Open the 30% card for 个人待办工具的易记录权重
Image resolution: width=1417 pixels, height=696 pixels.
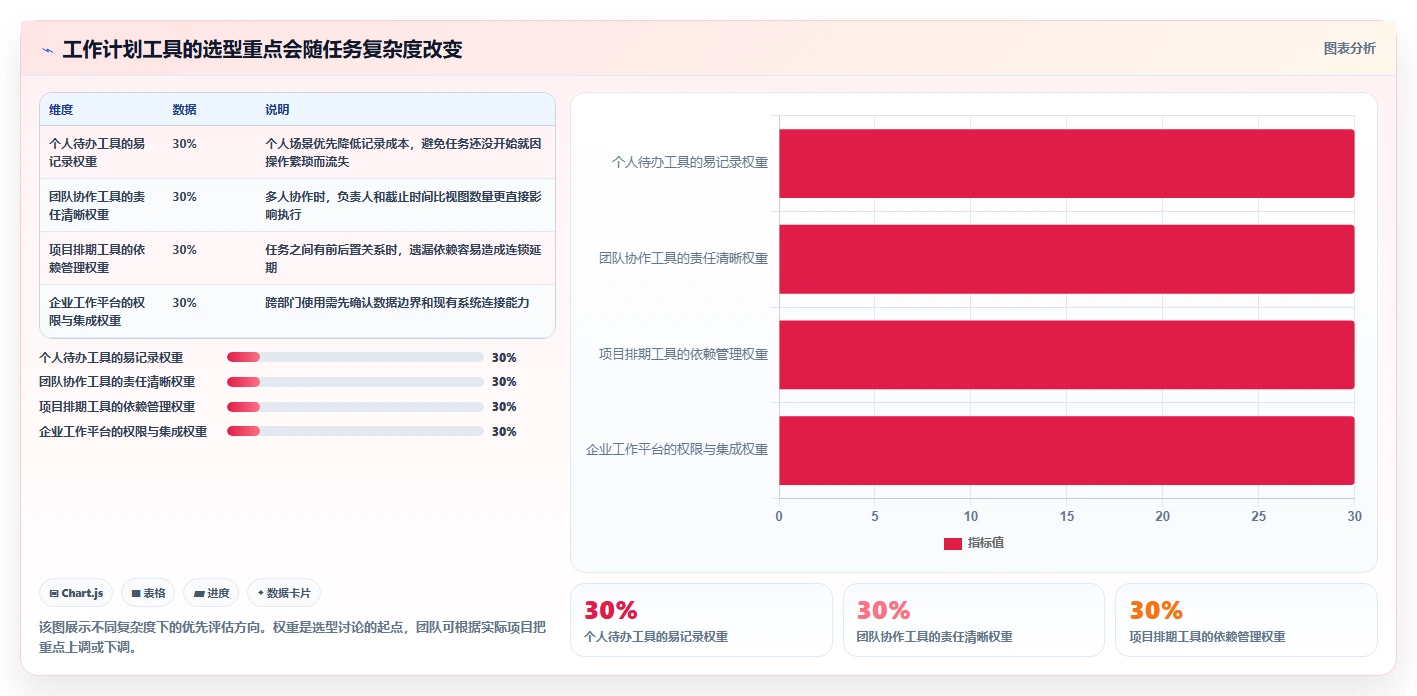click(701, 620)
